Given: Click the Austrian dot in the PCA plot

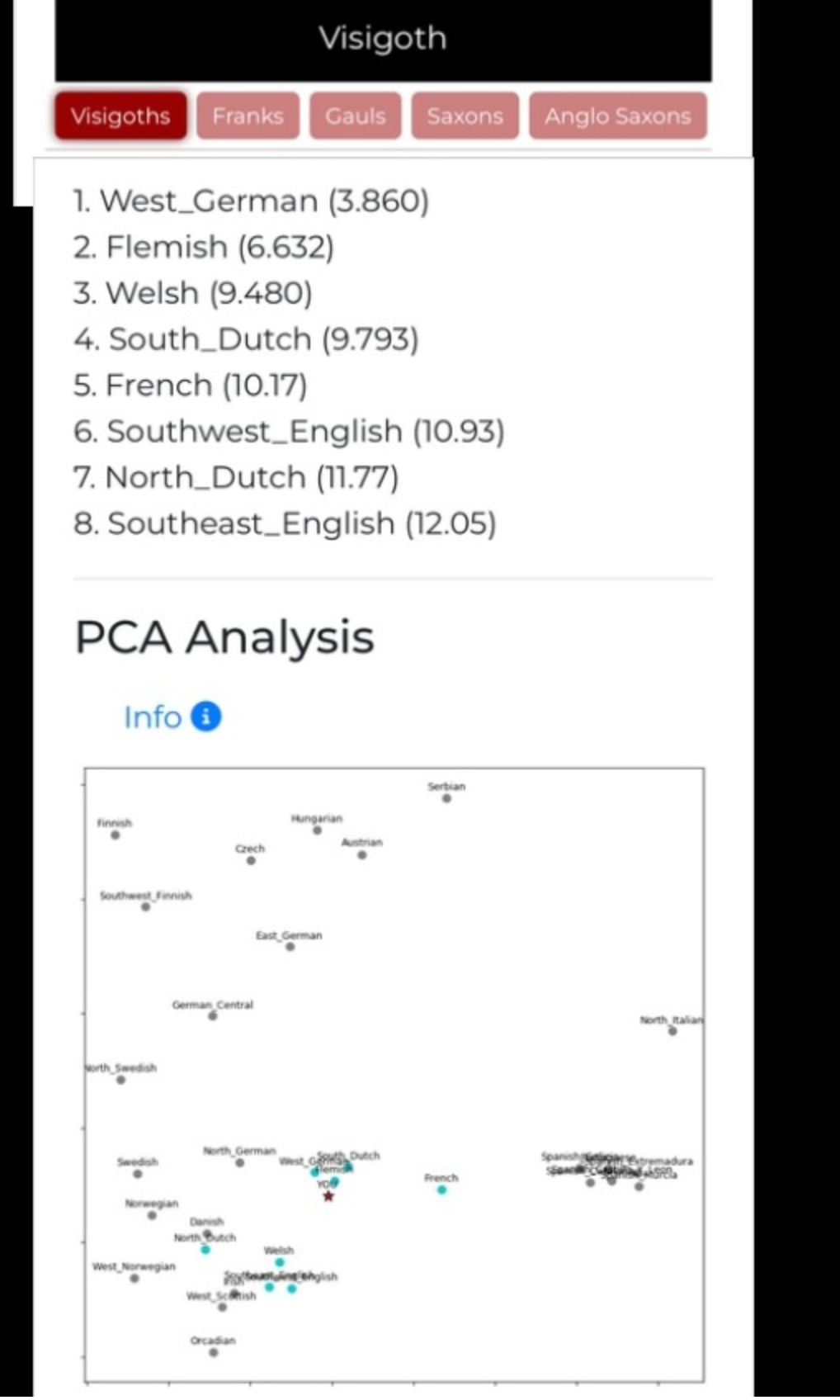Looking at the screenshot, I should tap(362, 854).
